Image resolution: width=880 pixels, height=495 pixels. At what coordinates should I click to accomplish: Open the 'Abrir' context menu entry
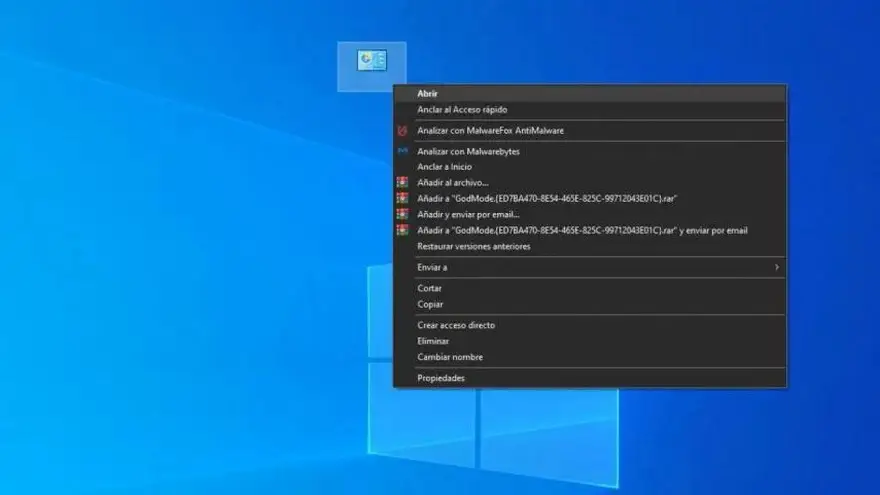pyautogui.click(x=590, y=94)
